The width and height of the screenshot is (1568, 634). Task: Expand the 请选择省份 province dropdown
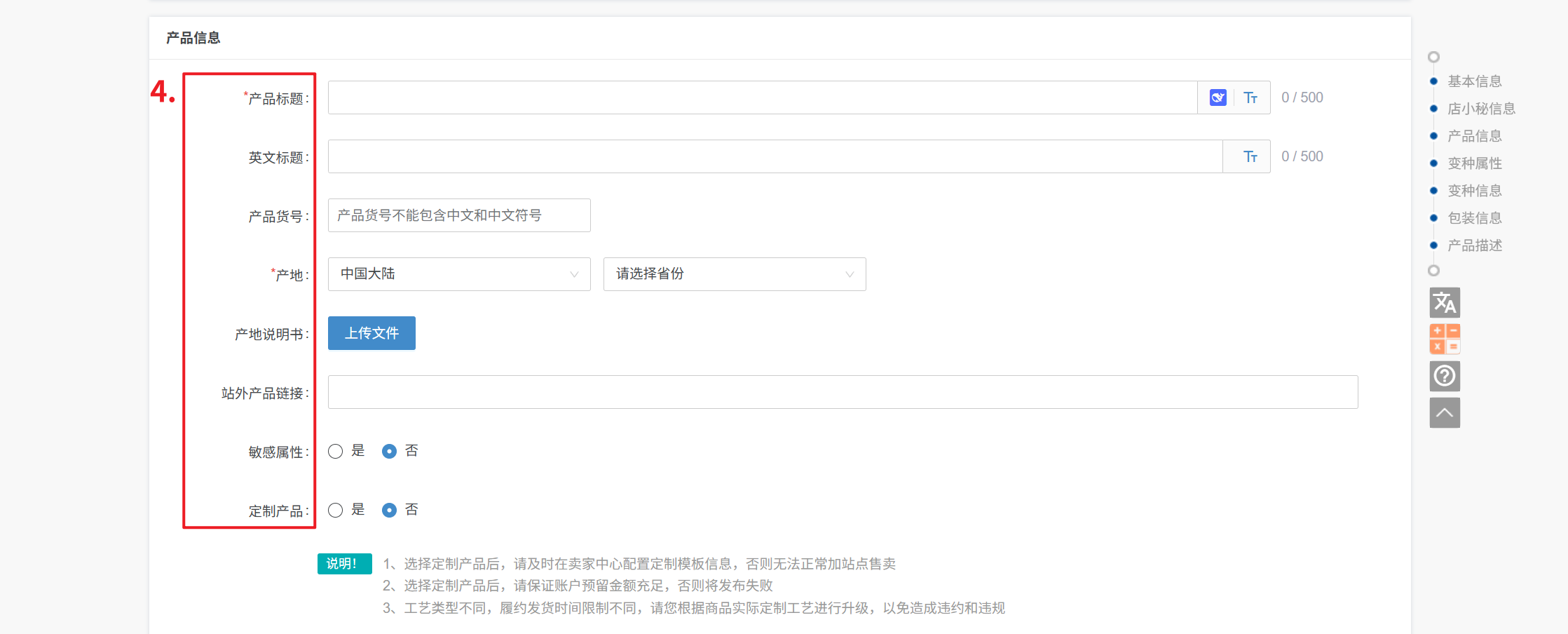click(x=734, y=274)
